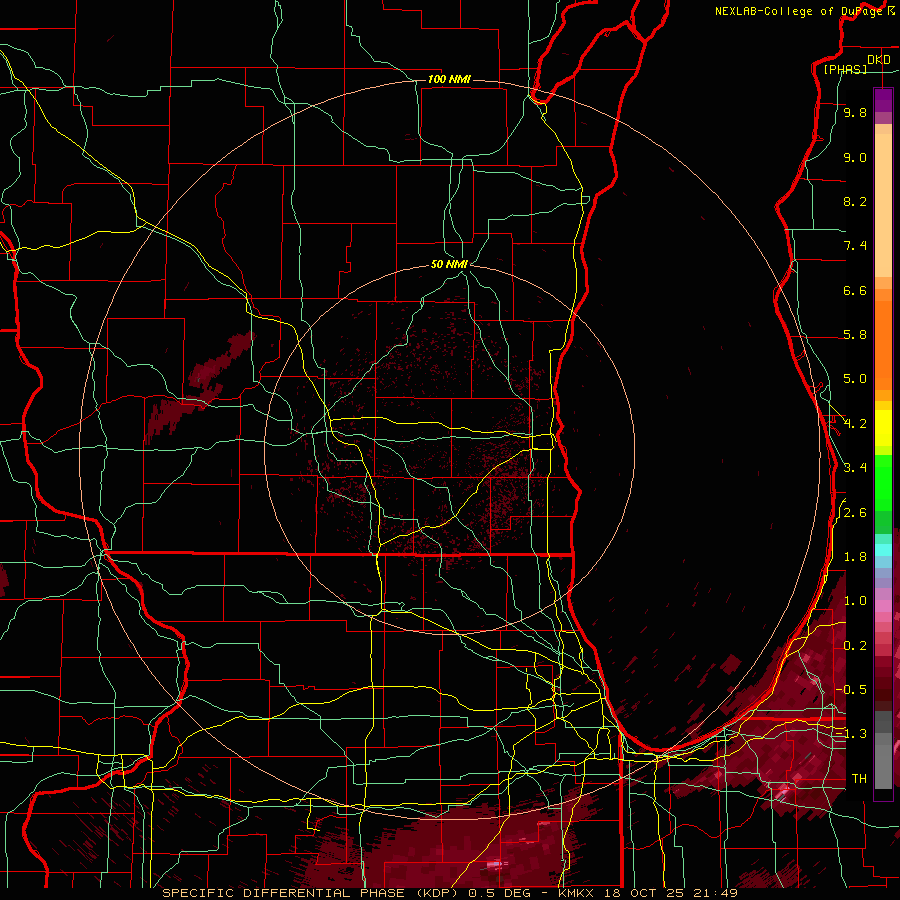Click the light peach segment of the color bar
The image size is (900, 900).
click(883, 207)
